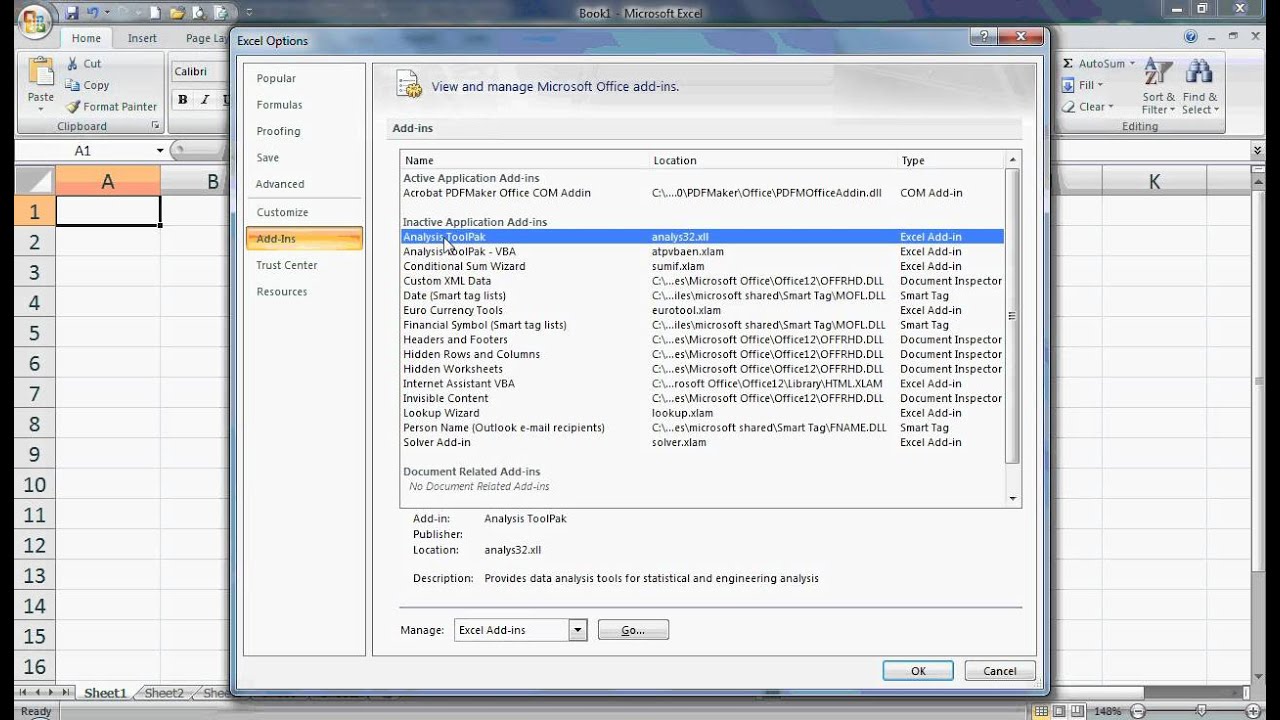This screenshot has width=1280, height=720.
Task: Select Conditional Sum Wizard row
Action: coord(702,266)
